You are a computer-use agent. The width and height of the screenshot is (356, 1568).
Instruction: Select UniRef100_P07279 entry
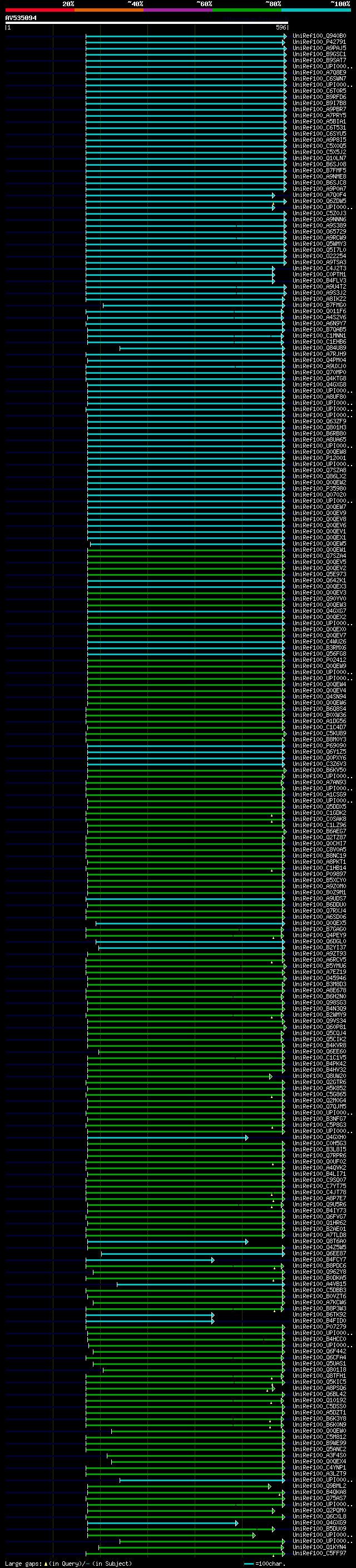click(319, 1327)
